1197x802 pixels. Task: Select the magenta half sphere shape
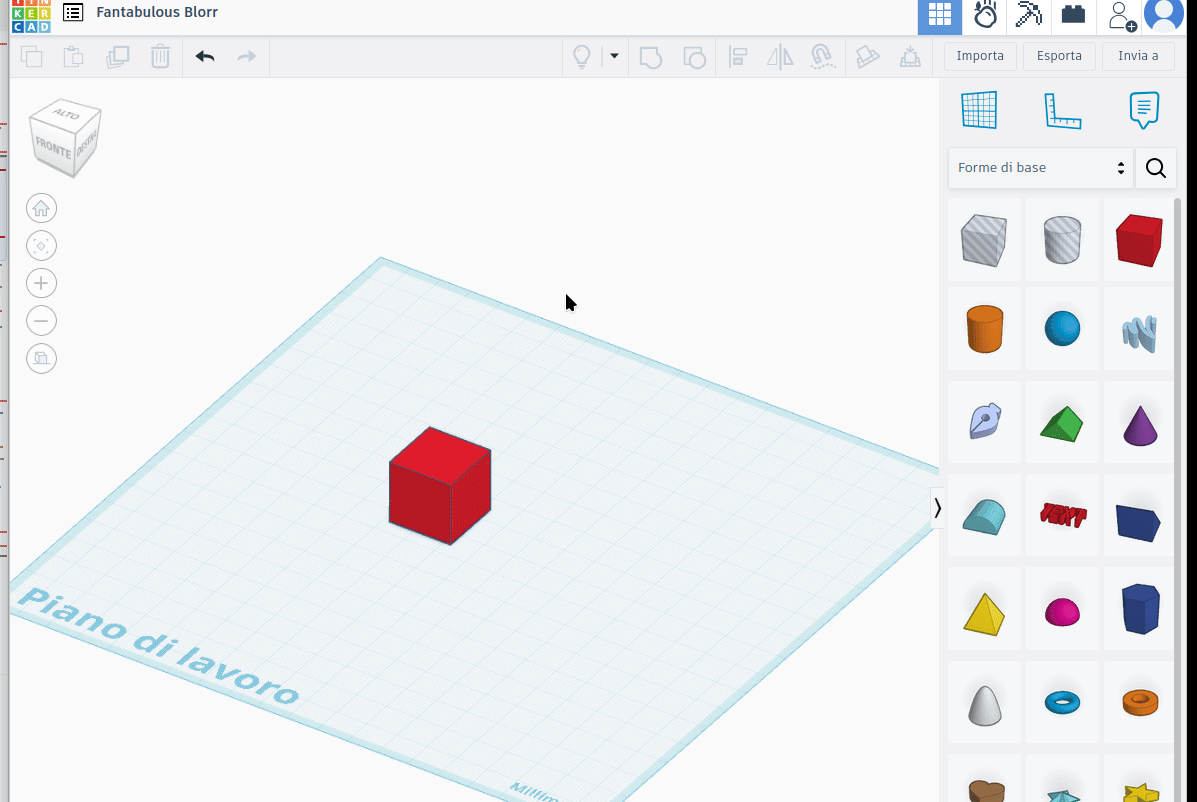1062,612
